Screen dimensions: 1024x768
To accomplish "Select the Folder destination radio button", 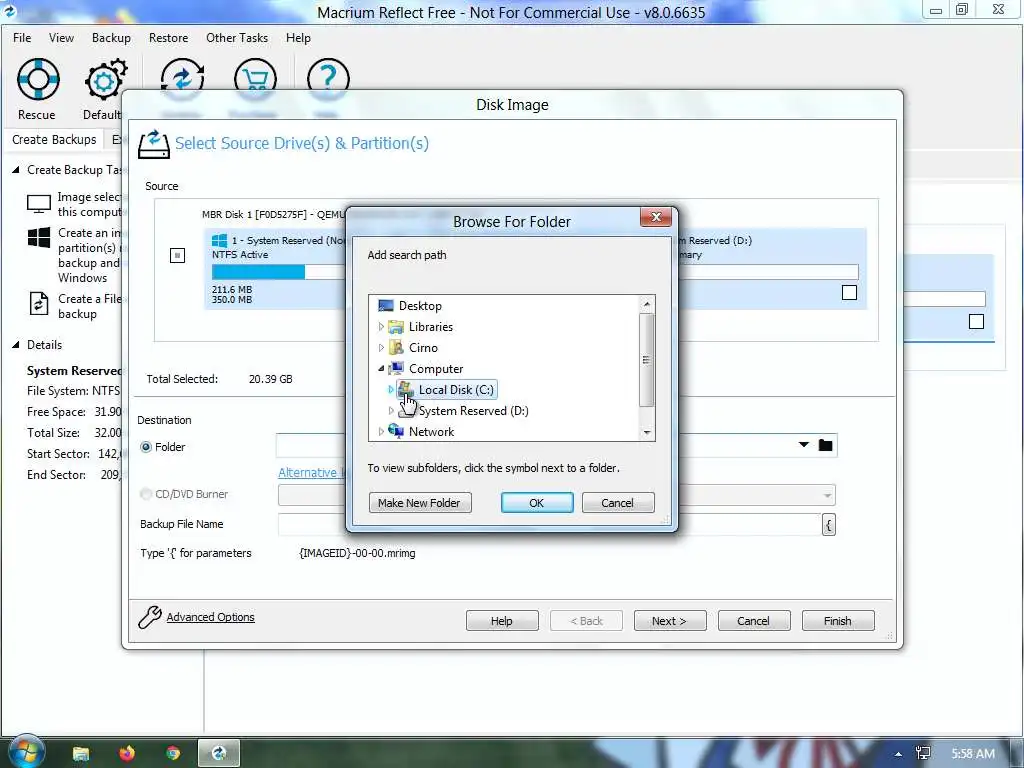I will (x=146, y=447).
